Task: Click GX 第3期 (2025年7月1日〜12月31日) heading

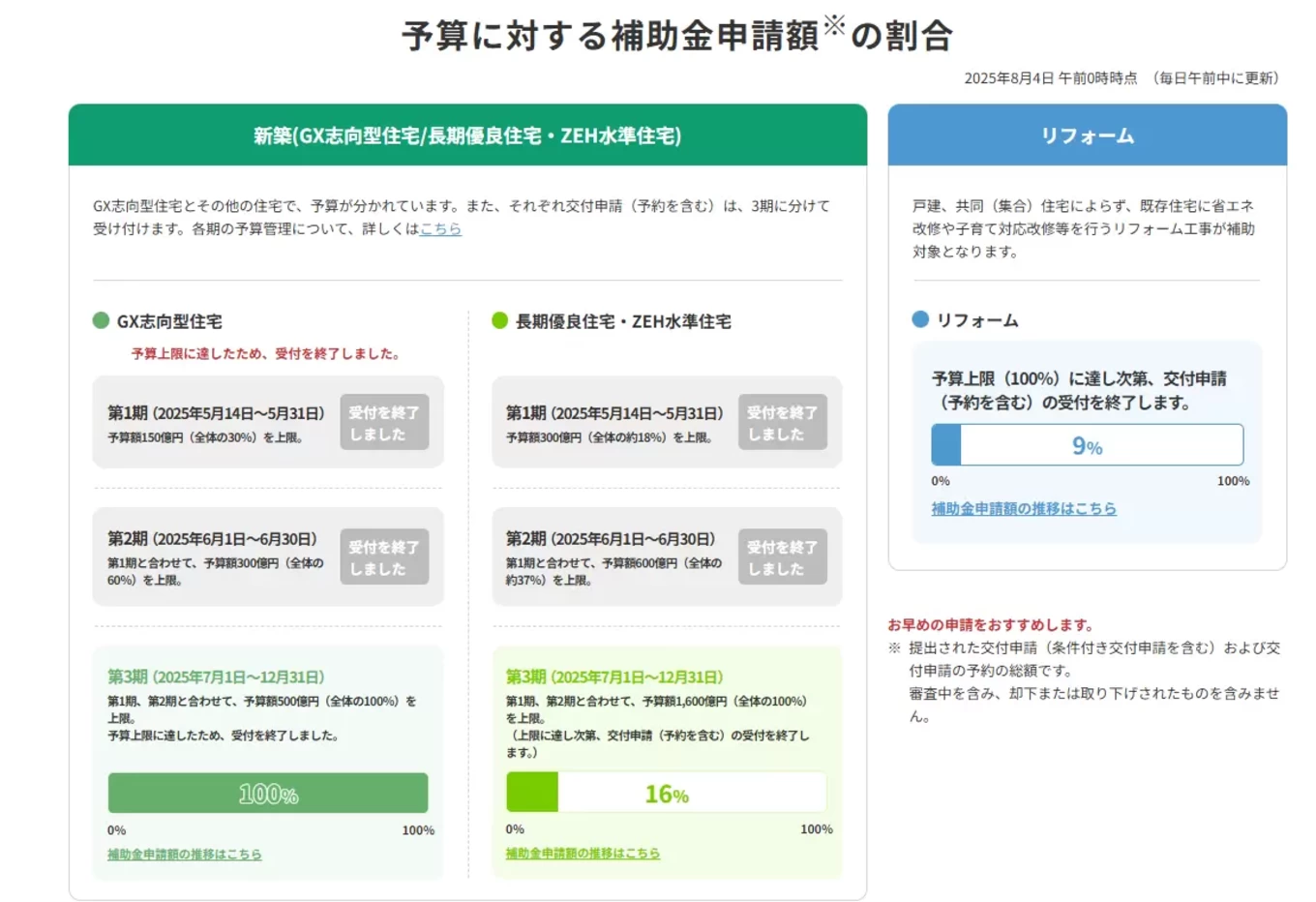Action: point(216,676)
